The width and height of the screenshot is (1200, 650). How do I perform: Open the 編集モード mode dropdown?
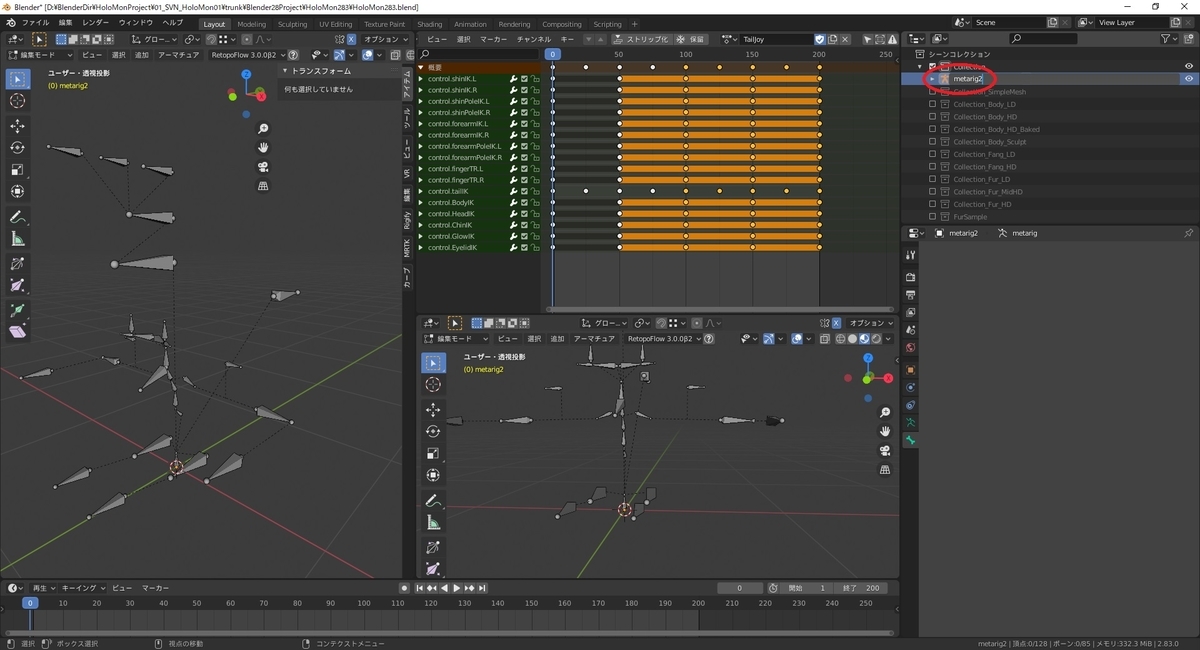pyautogui.click(x=40, y=55)
